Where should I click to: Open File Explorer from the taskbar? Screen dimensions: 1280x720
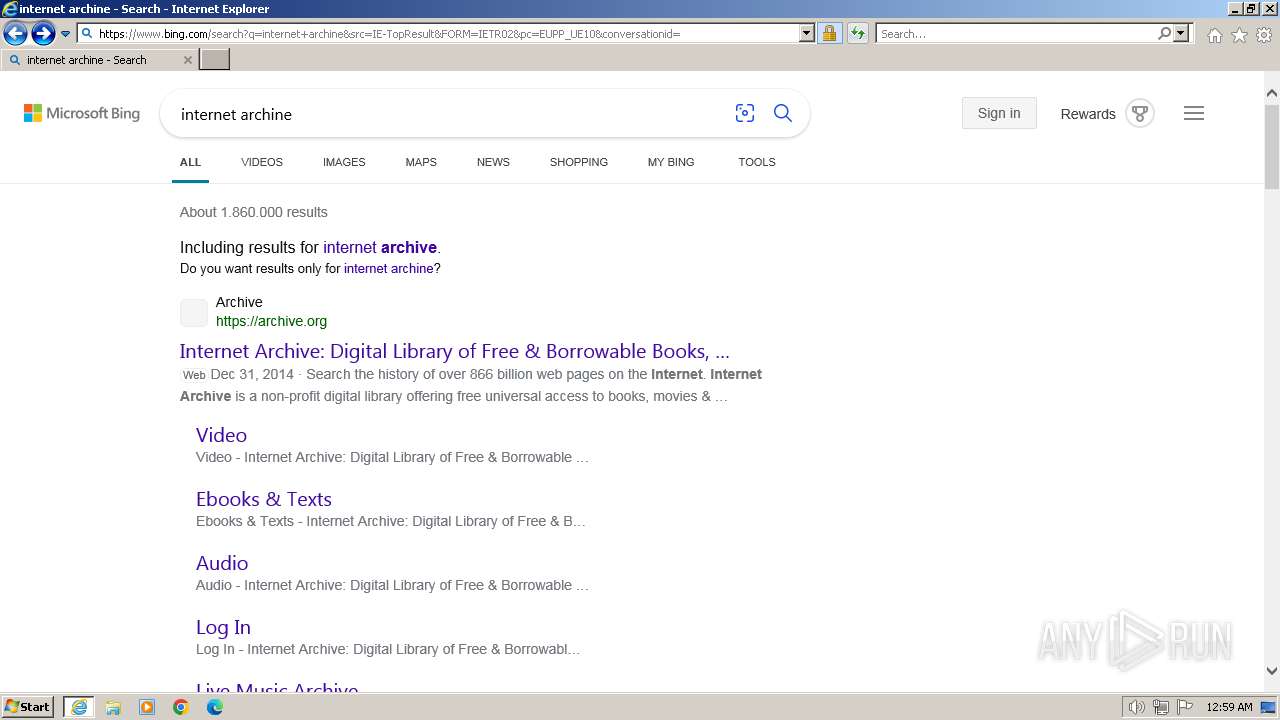pyautogui.click(x=113, y=707)
